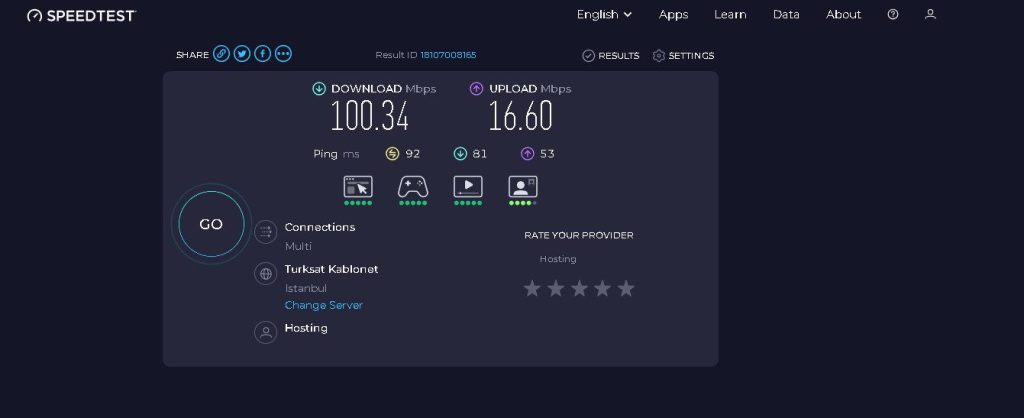Expand the English language dropdown
Image resolution: width=1024 pixels, height=418 pixels.
point(604,14)
